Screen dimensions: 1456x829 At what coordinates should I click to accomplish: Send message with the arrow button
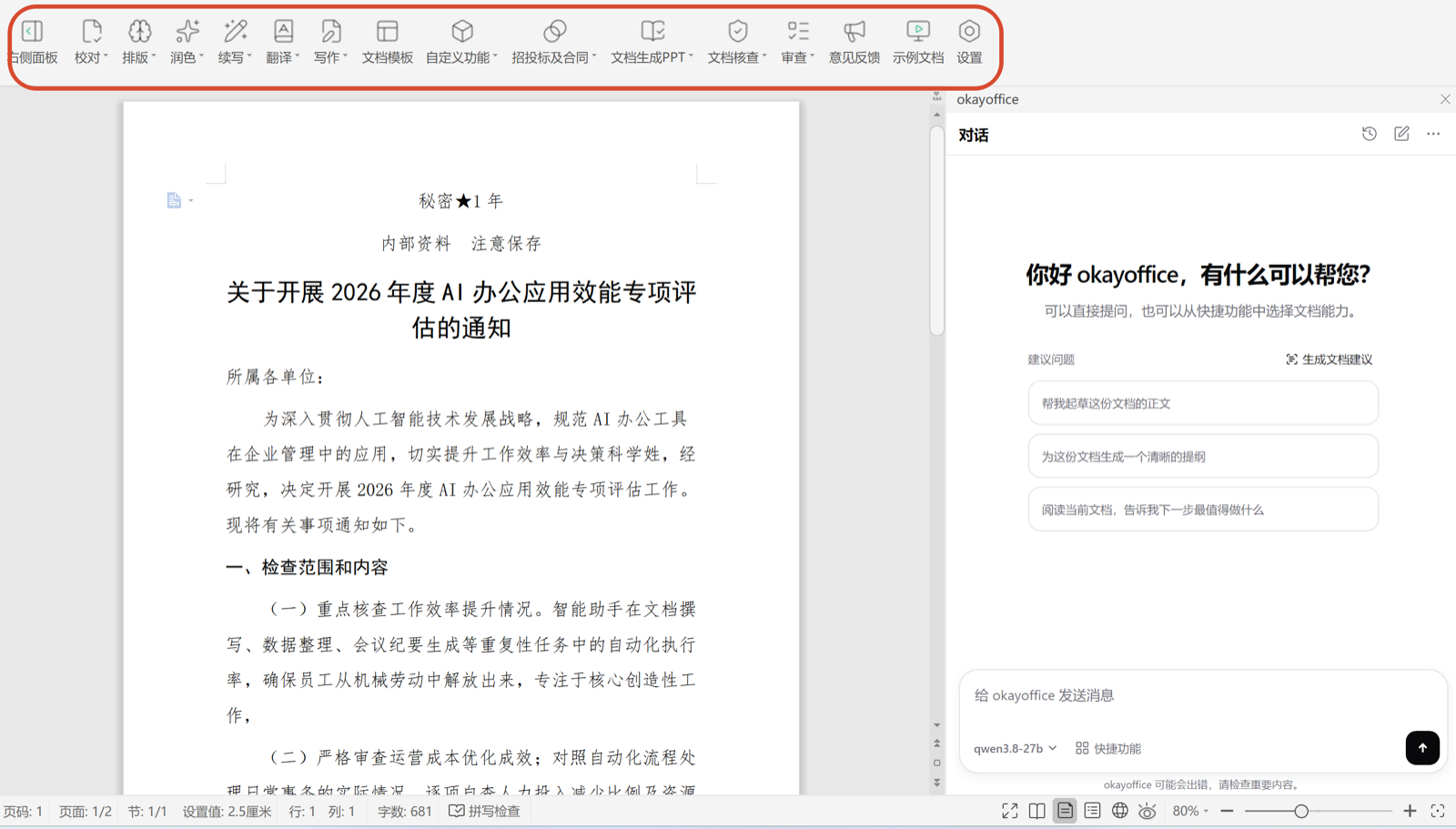tap(1422, 748)
